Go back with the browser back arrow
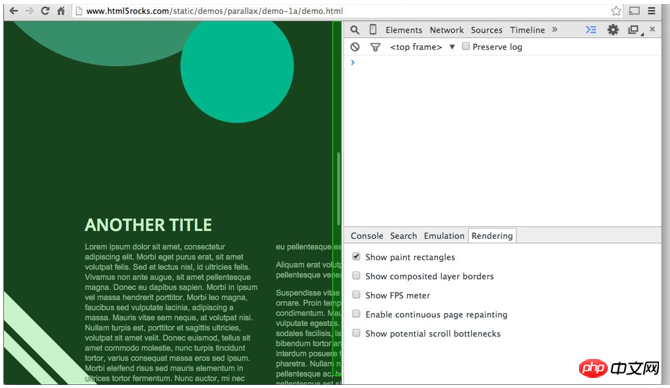Viewport: 670px width, 388px height. pyautogui.click(x=14, y=11)
